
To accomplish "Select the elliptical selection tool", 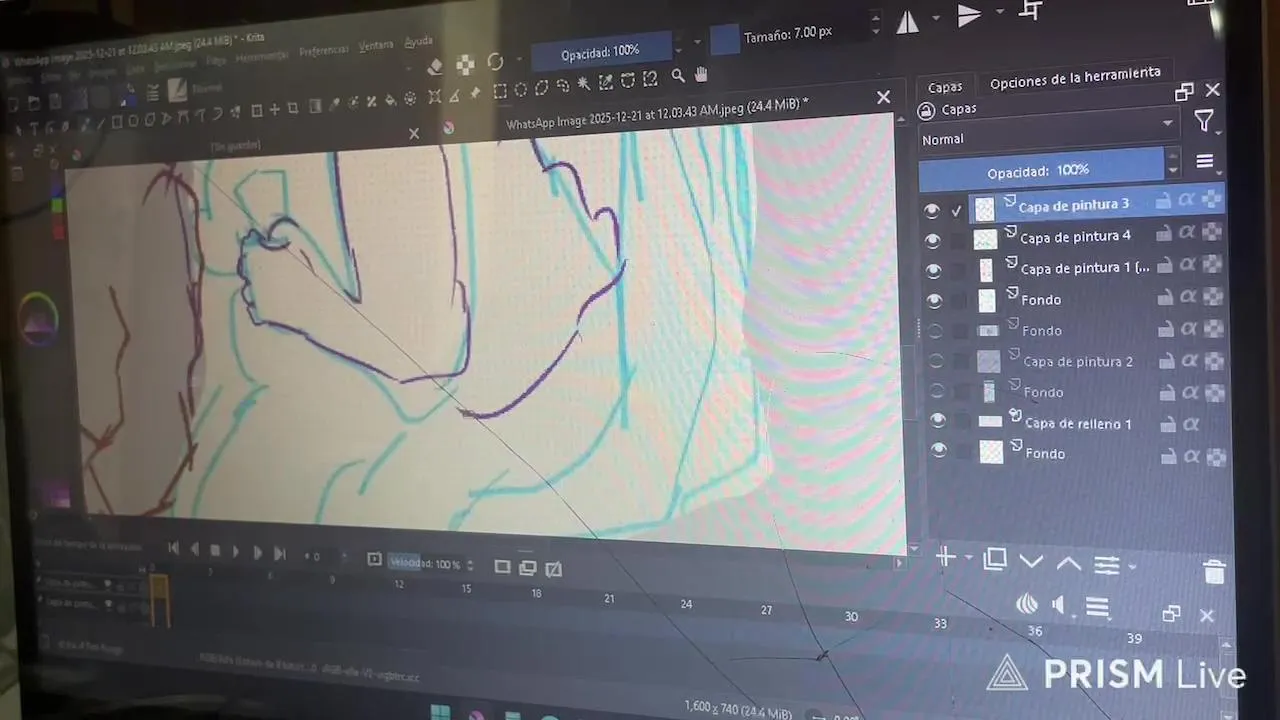I will point(521,90).
